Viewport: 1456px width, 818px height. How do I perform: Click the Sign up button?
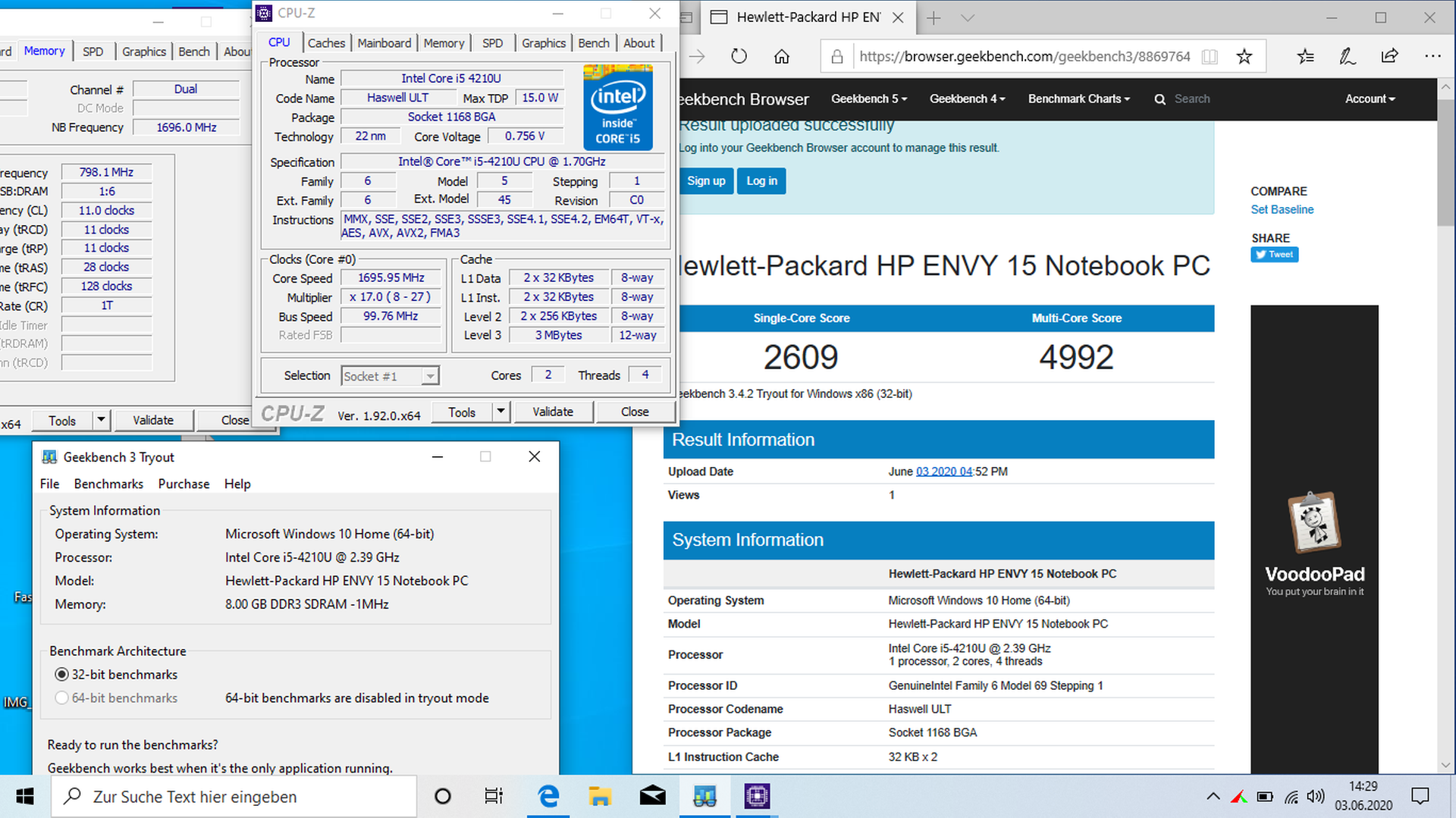pyautogui.click(x=706, y=181)
